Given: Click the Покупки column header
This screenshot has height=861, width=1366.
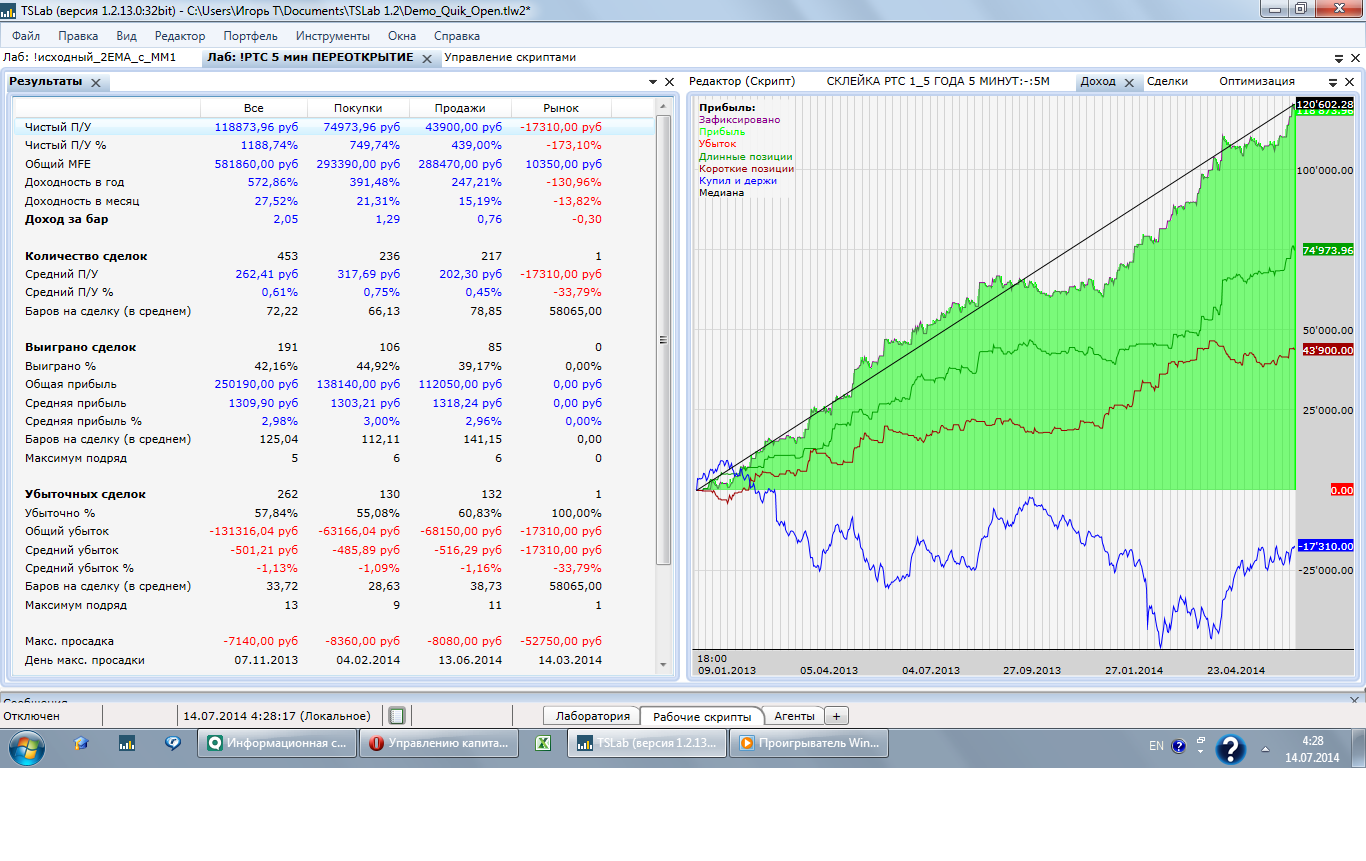Looking at the screenshot, I should tap(357, 108).
